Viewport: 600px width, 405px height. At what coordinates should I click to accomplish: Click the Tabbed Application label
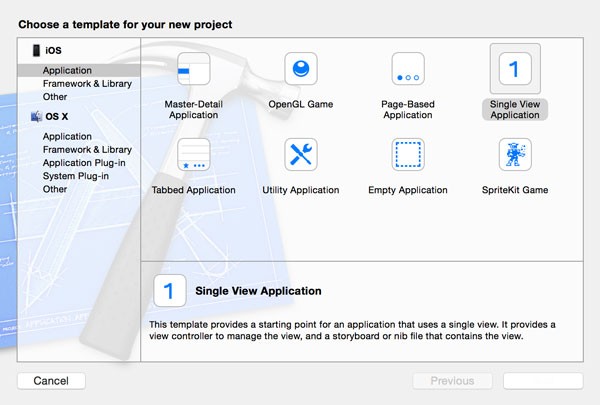pos(194,190)
